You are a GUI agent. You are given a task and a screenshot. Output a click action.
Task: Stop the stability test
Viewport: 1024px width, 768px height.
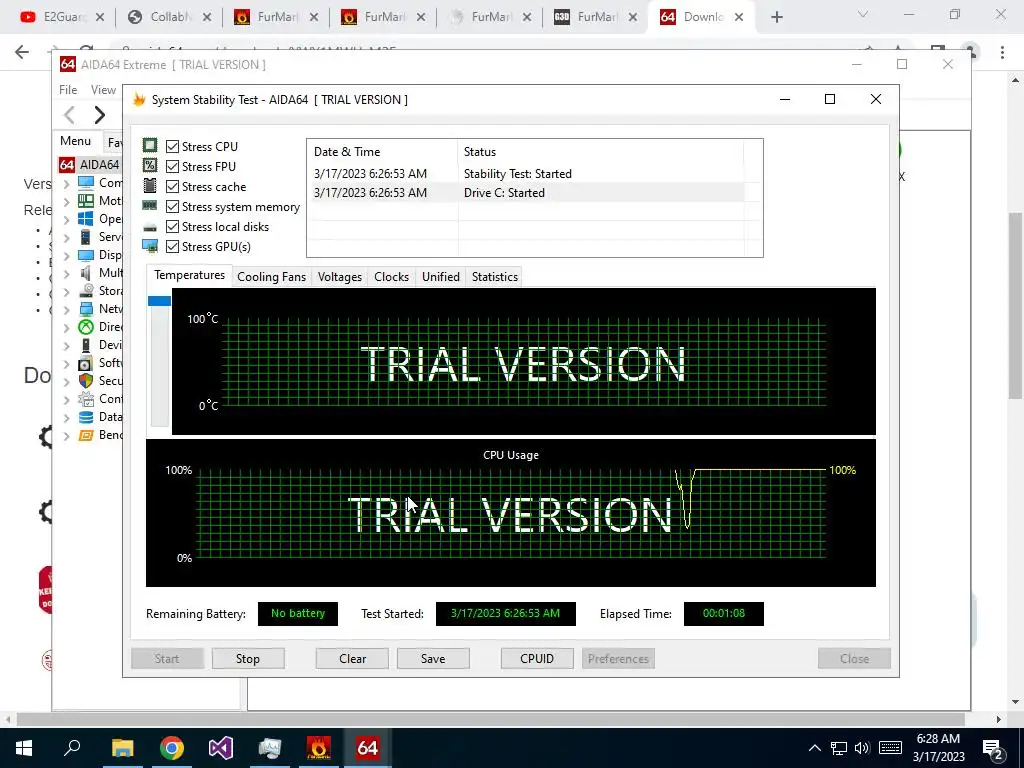pos(248,658)
